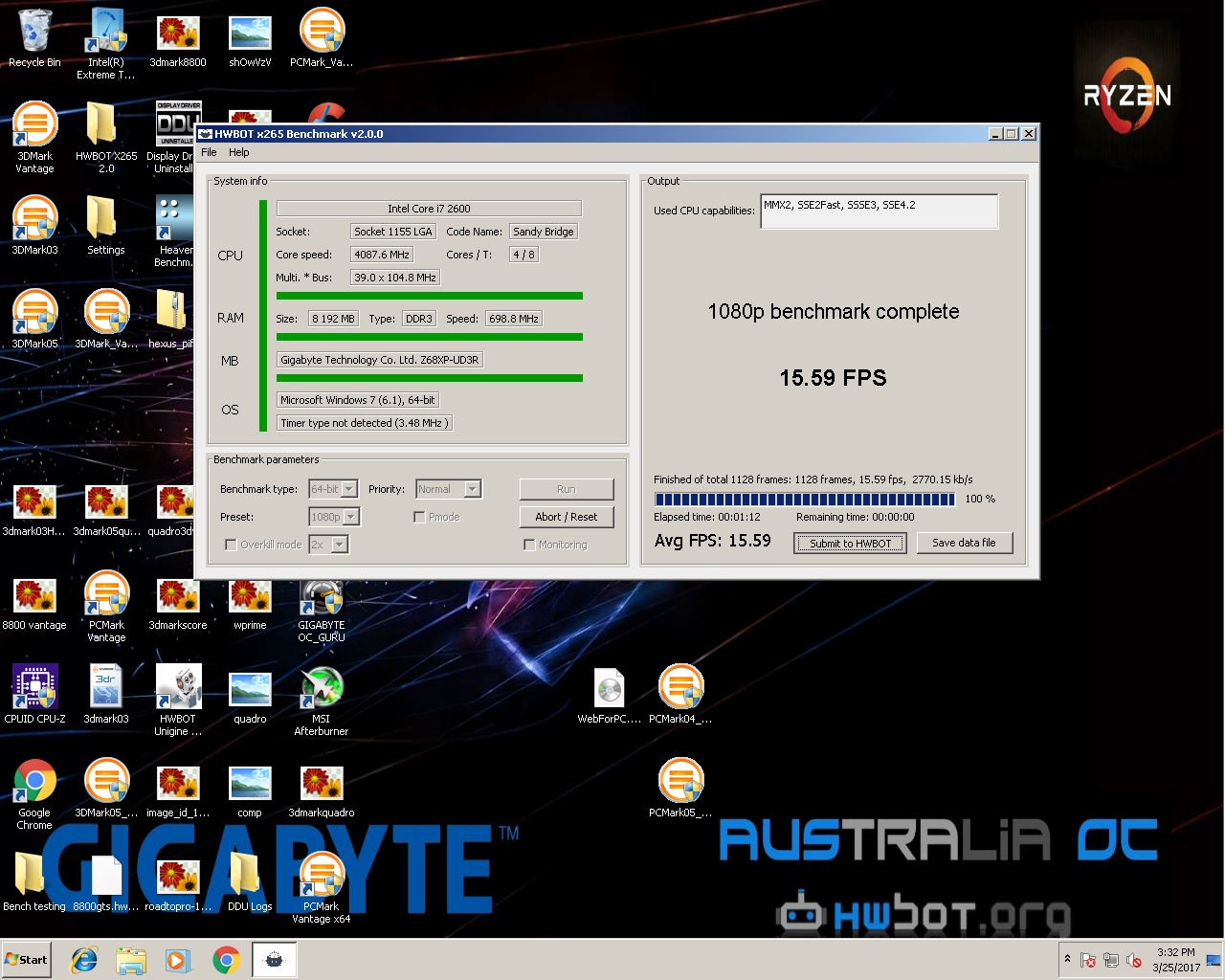Launch the 3DMark Vantage desktop shortcut

[34, 138]
